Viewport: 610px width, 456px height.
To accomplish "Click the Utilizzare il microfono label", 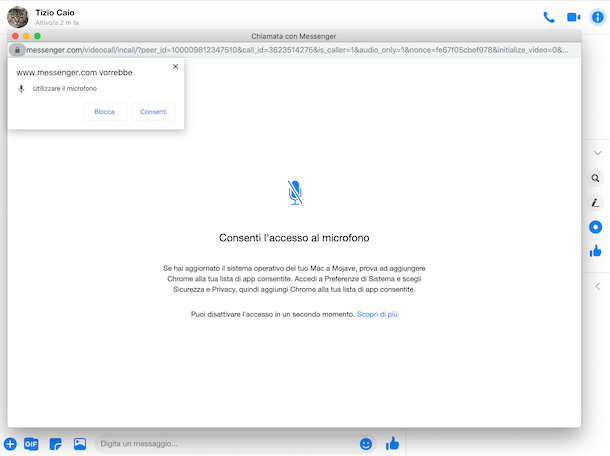I will 65,89.
